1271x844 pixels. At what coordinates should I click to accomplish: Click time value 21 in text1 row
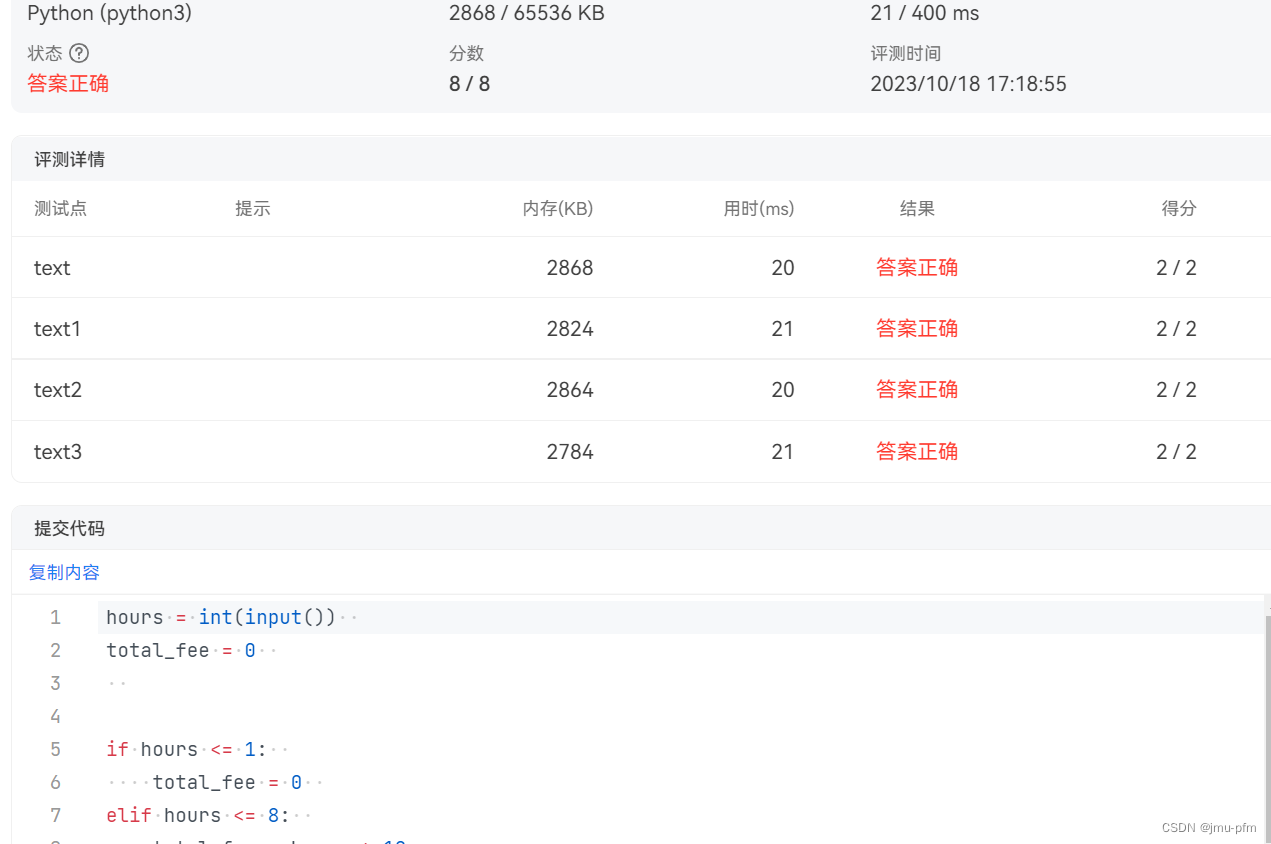tap(783, 329)
